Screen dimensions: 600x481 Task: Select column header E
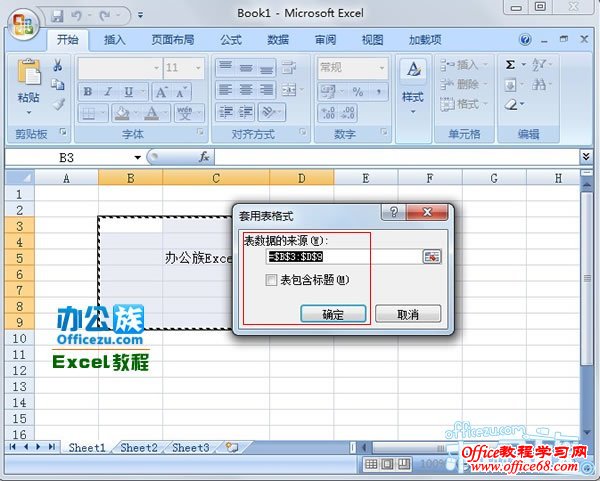[366, 178]
